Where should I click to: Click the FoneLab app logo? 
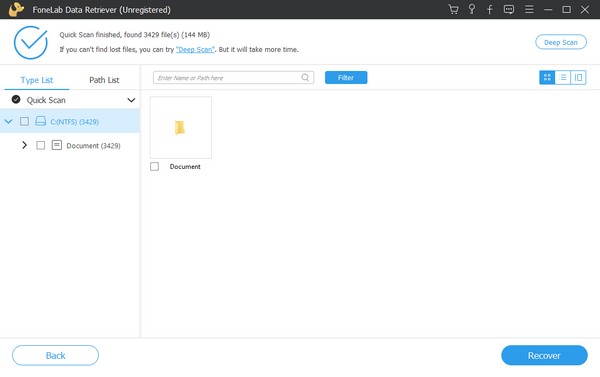[16, 10]
